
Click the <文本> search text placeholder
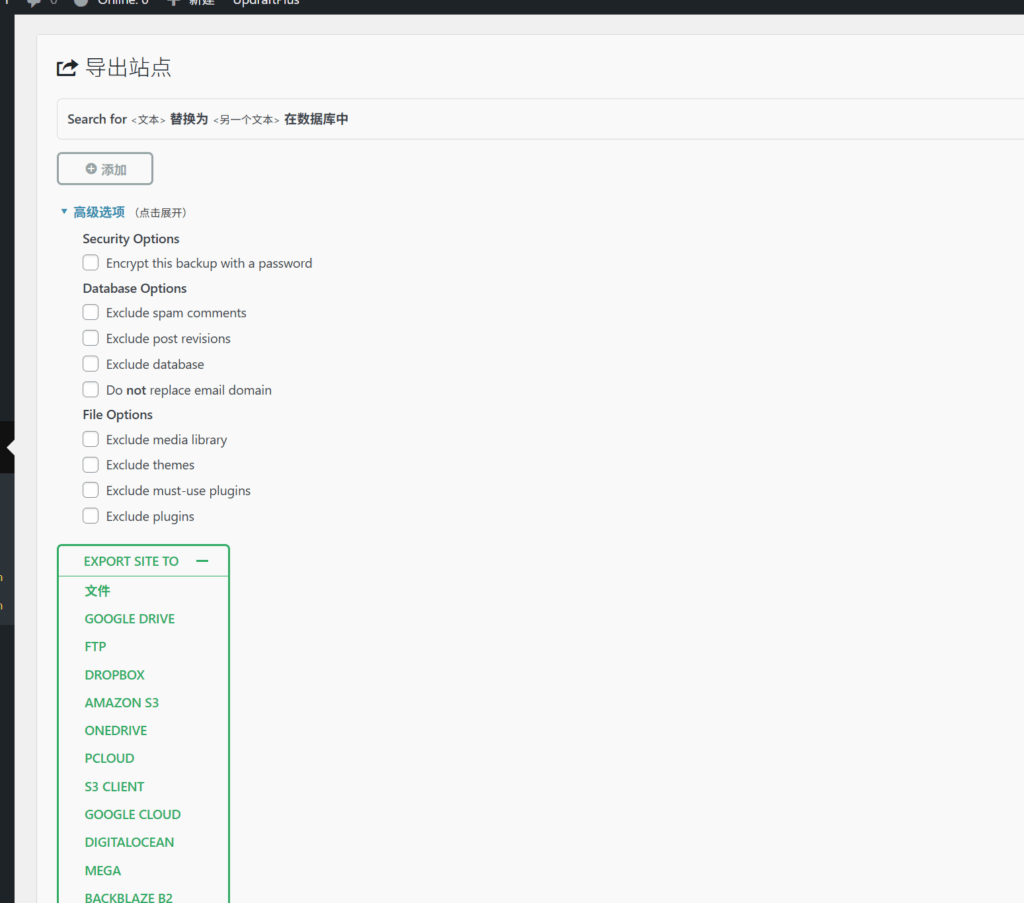[x=148, y=120]
